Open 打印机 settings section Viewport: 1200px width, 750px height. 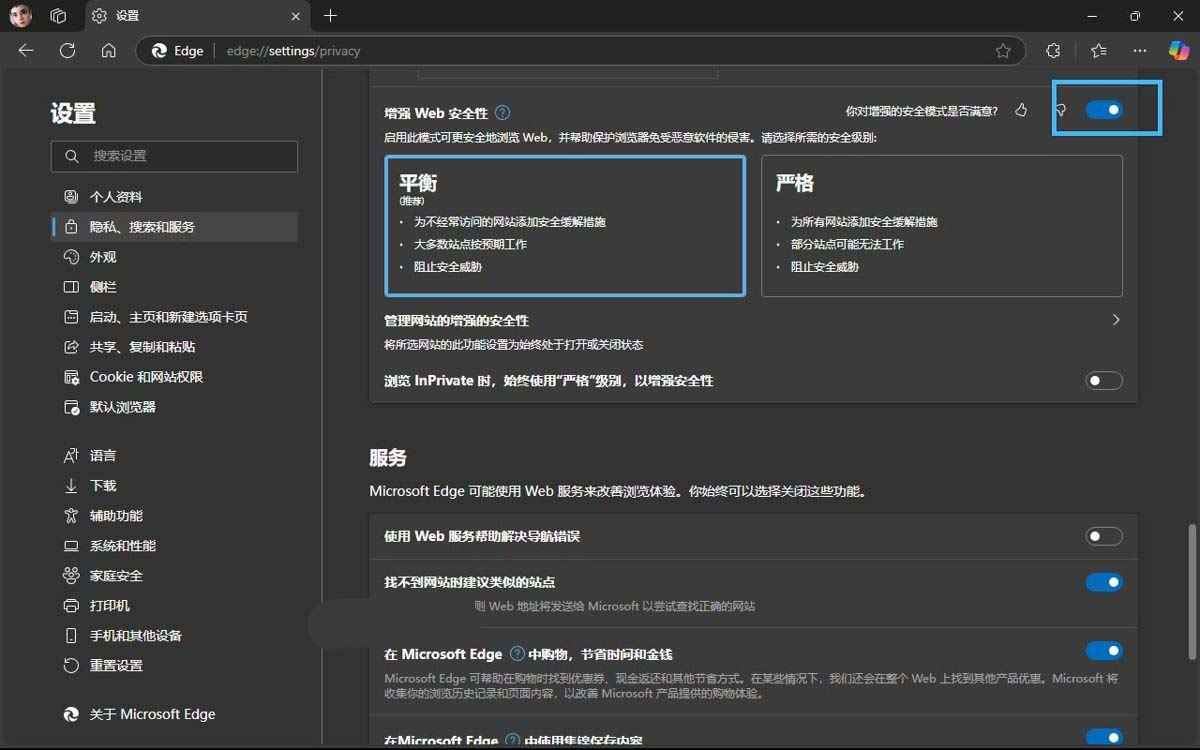point(175,606)
